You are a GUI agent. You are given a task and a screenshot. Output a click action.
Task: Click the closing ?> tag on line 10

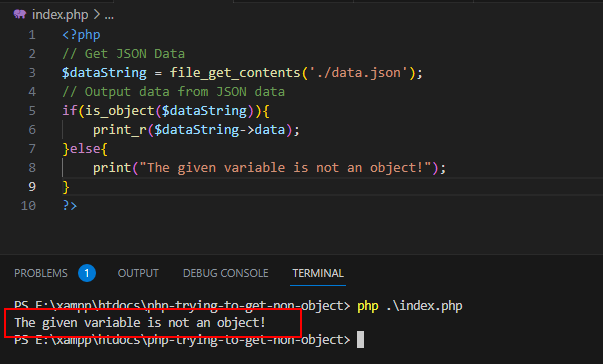coord(70,206)
